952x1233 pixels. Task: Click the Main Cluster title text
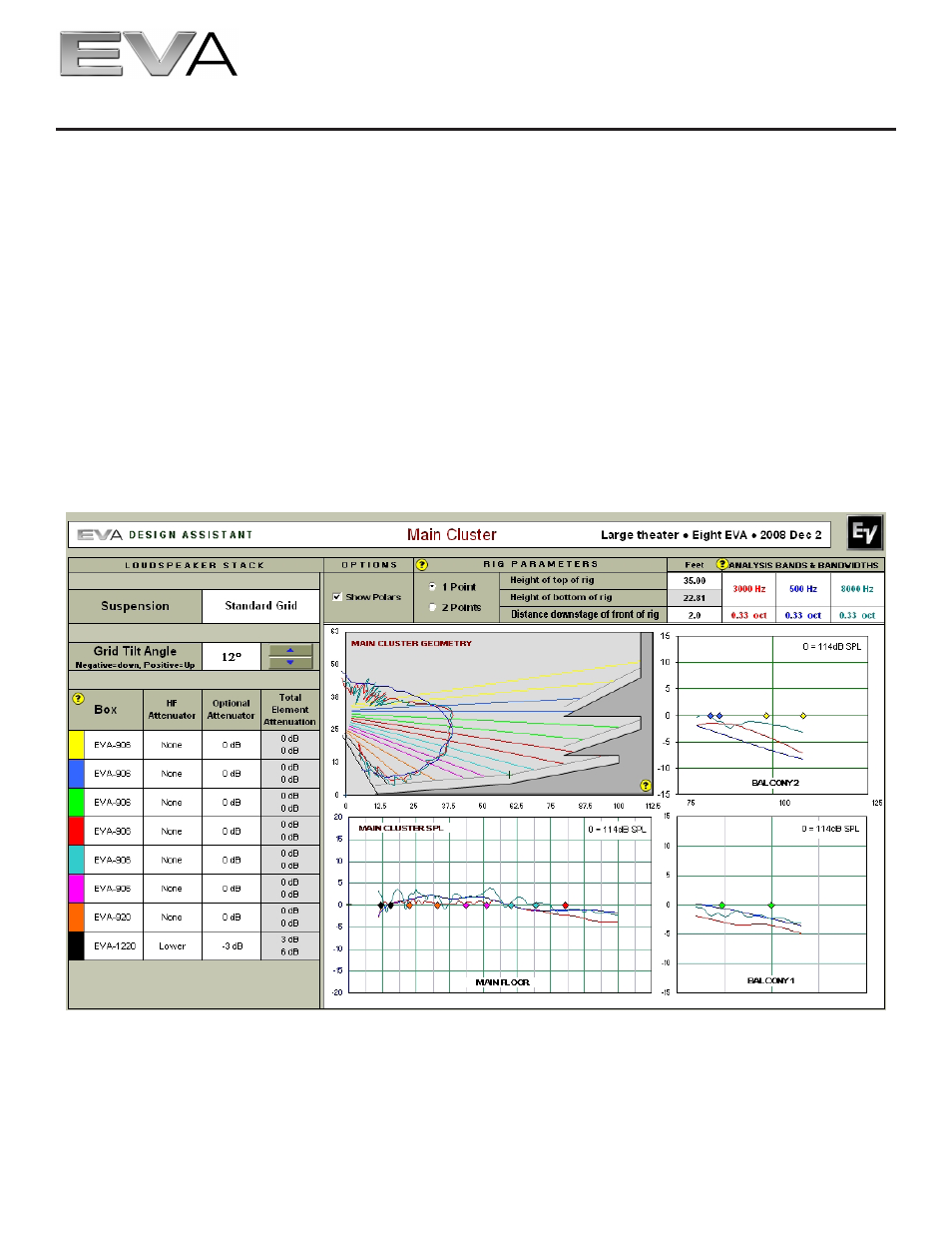(x=451, y=535)
